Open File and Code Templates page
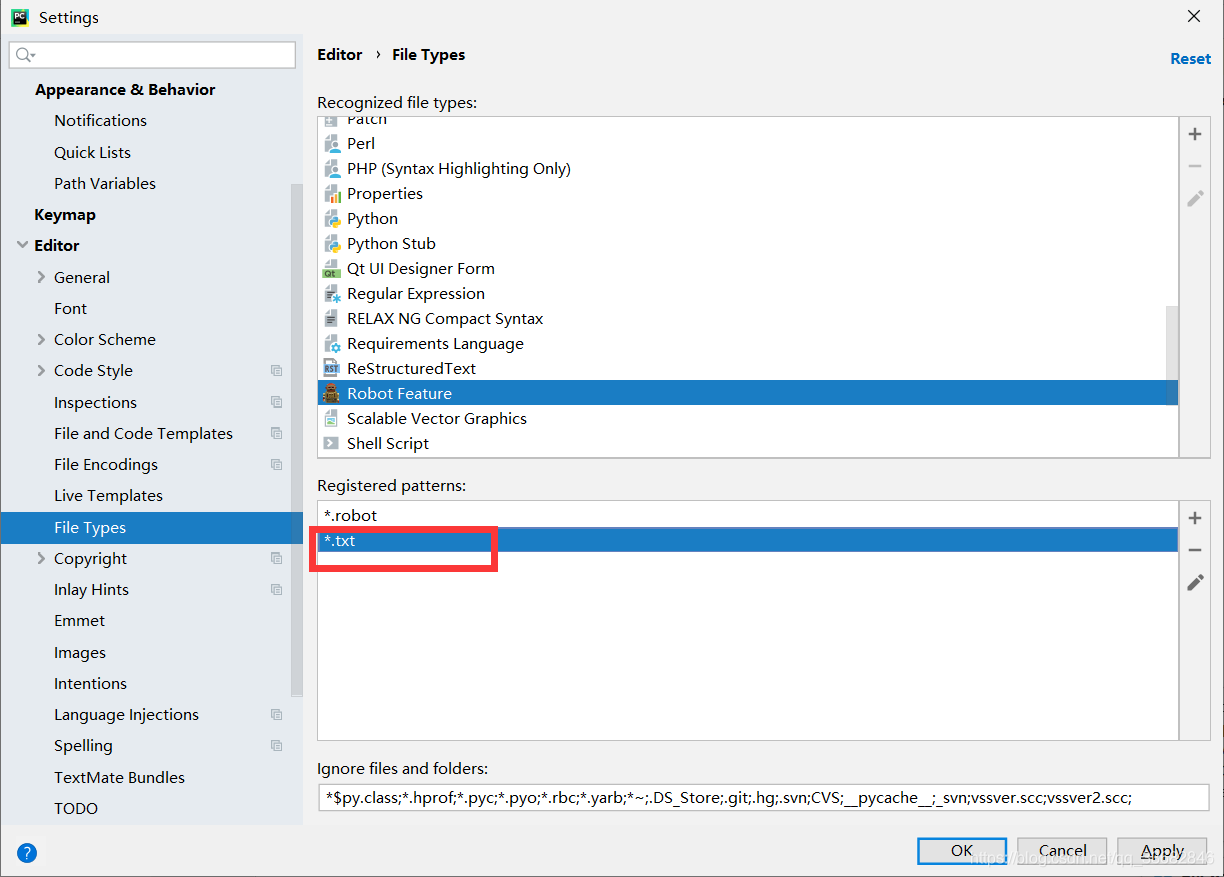 coord(143,434)
